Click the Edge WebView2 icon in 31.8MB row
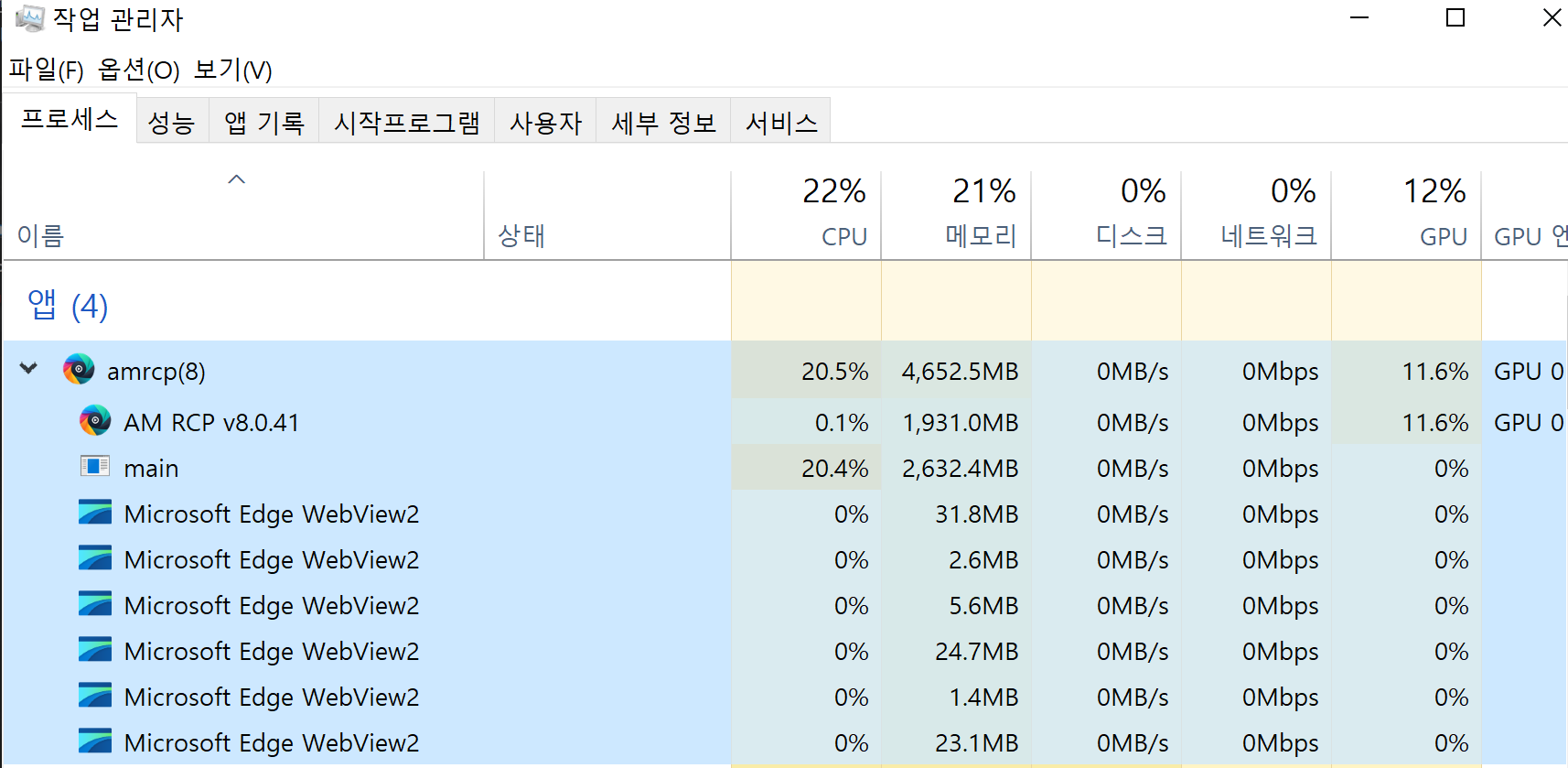 [95, 513]
